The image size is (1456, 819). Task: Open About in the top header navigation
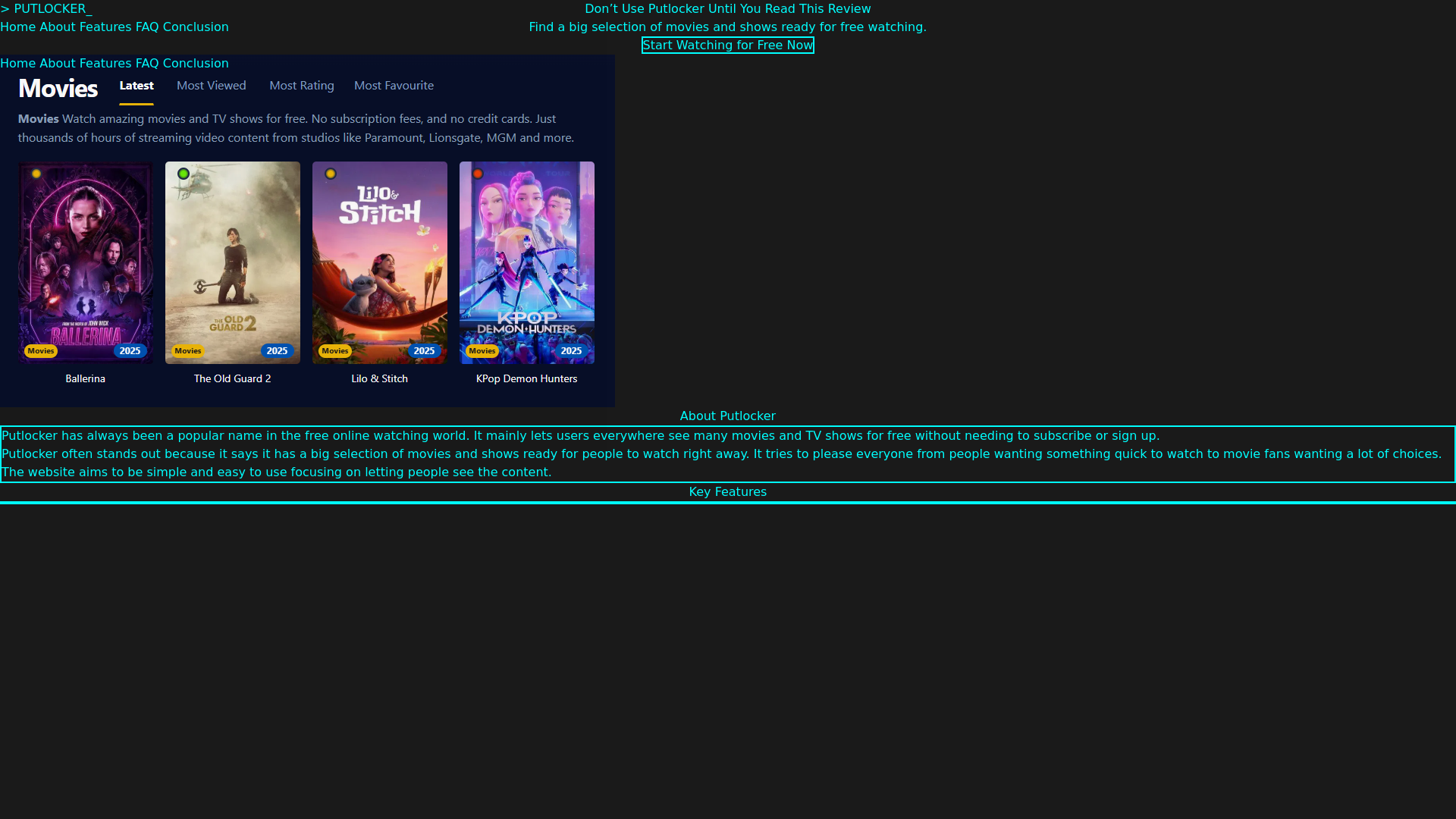pyautogui.click(x=58, y=27)
